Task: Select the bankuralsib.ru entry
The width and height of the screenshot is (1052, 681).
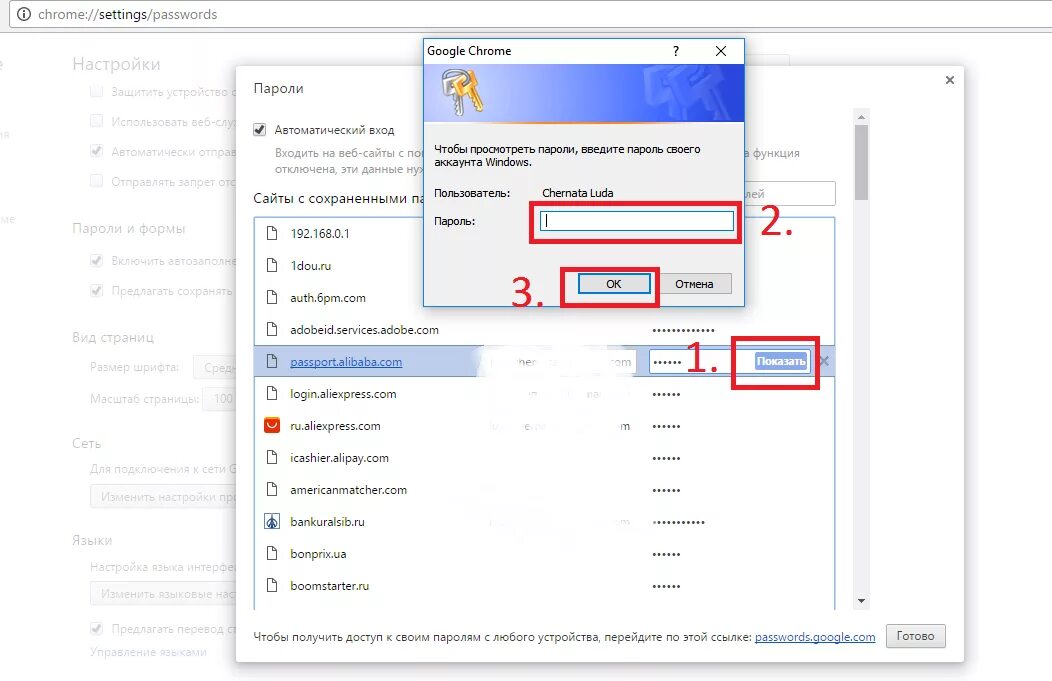Action: (x=327, y=522)
